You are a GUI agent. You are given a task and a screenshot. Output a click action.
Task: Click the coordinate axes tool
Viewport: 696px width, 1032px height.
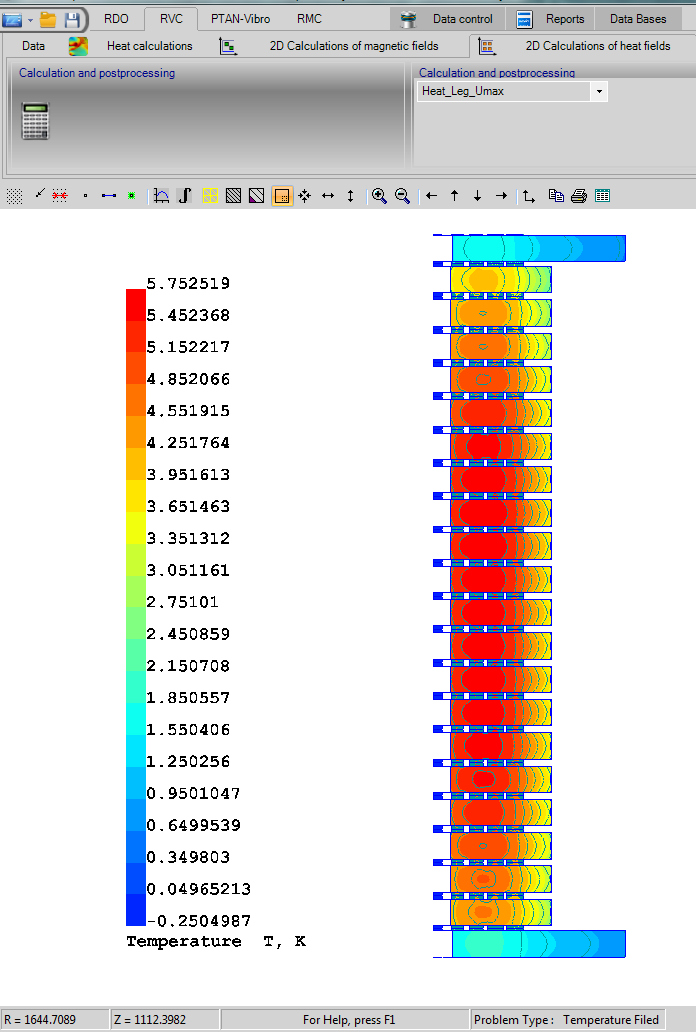click(x=529, y=195)
